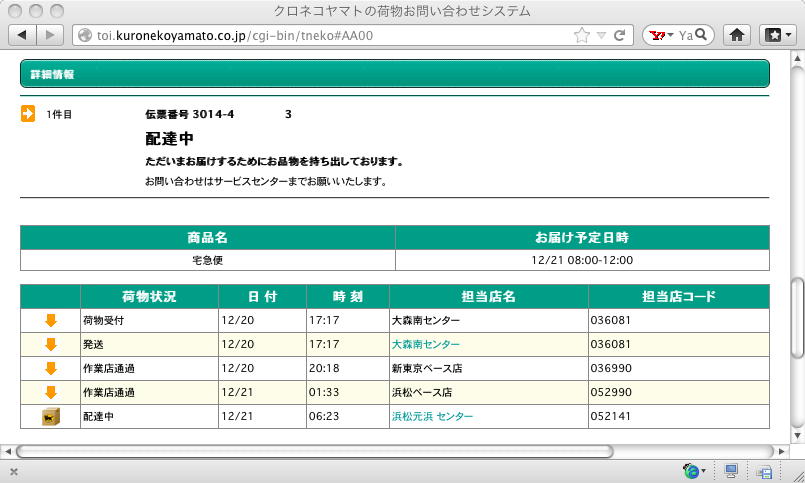Click the 担当店コード column header

[x=679, y=296]
